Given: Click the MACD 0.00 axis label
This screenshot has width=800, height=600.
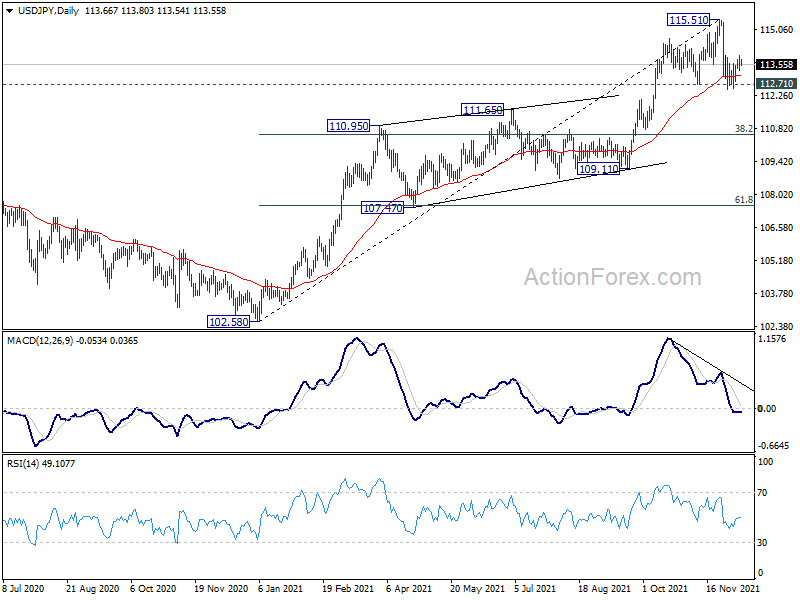Looking at the screenshot, I should [767, 409].
